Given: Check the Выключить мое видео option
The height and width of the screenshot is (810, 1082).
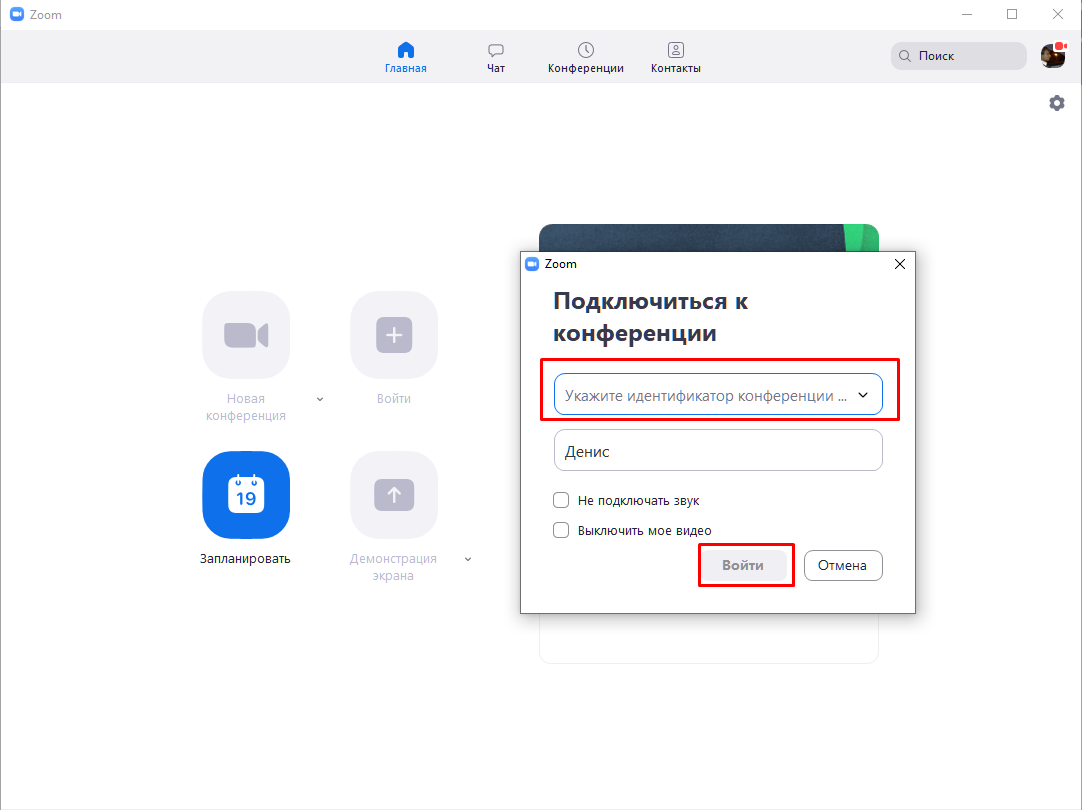Looking at the screenshot, I should point(561,530).
